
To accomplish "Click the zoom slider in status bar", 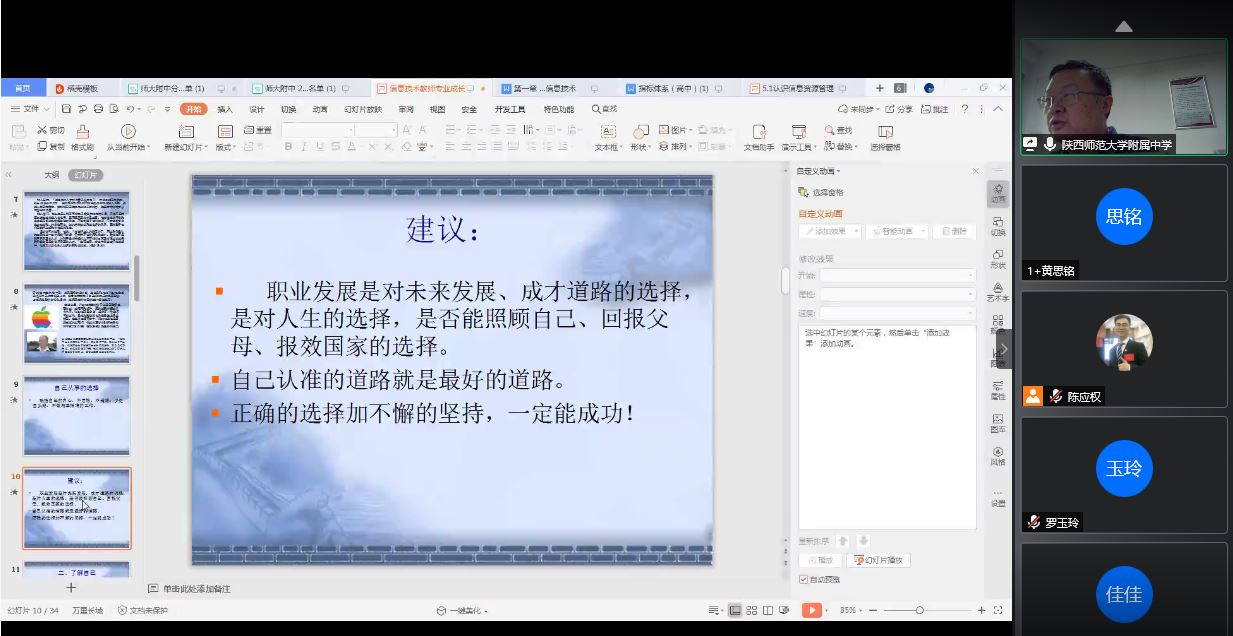I will (x=920, y=610).
